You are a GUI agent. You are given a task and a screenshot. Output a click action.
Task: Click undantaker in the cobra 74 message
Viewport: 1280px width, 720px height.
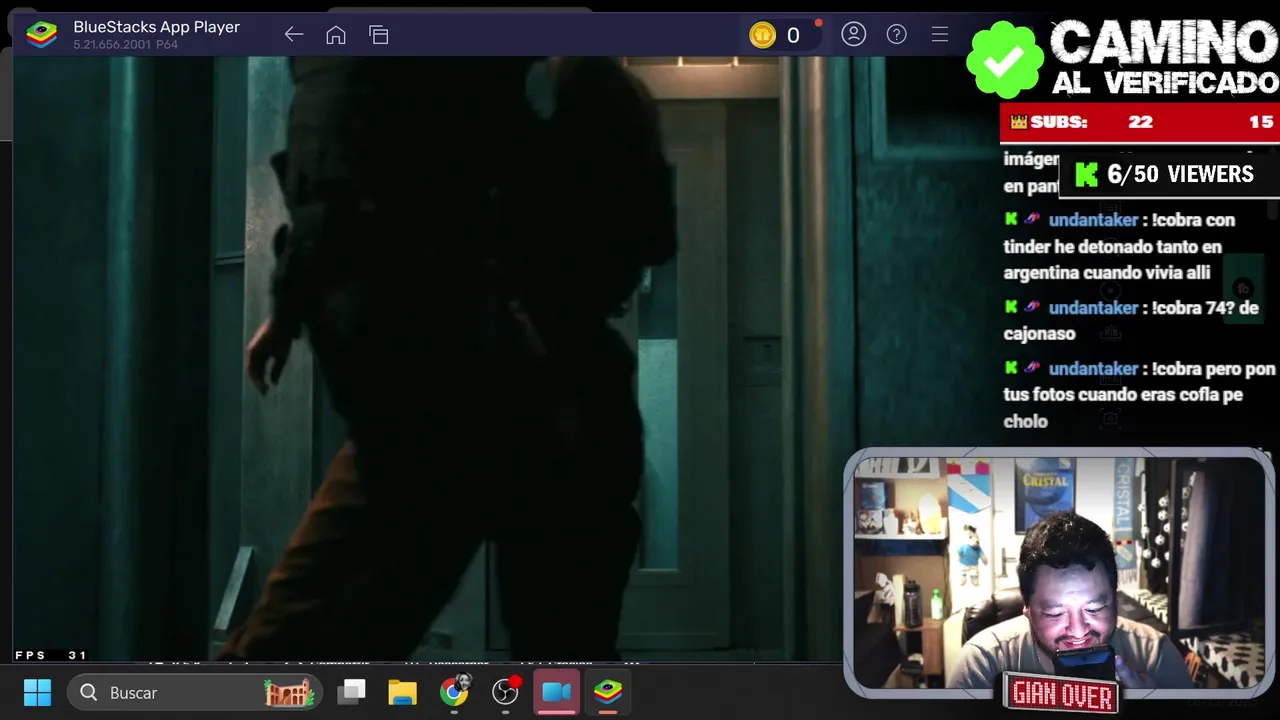coord(1093,308)
